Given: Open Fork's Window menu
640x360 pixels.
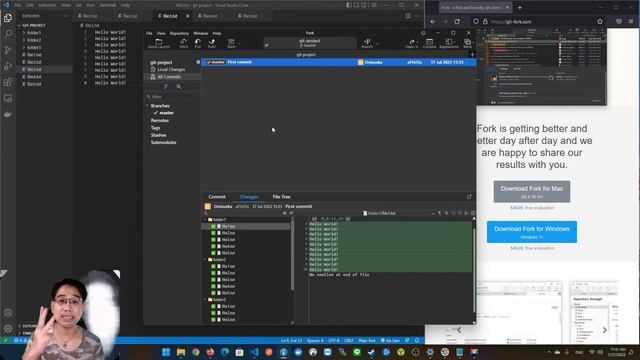Looking at the screenshot, I should [200, 33].
